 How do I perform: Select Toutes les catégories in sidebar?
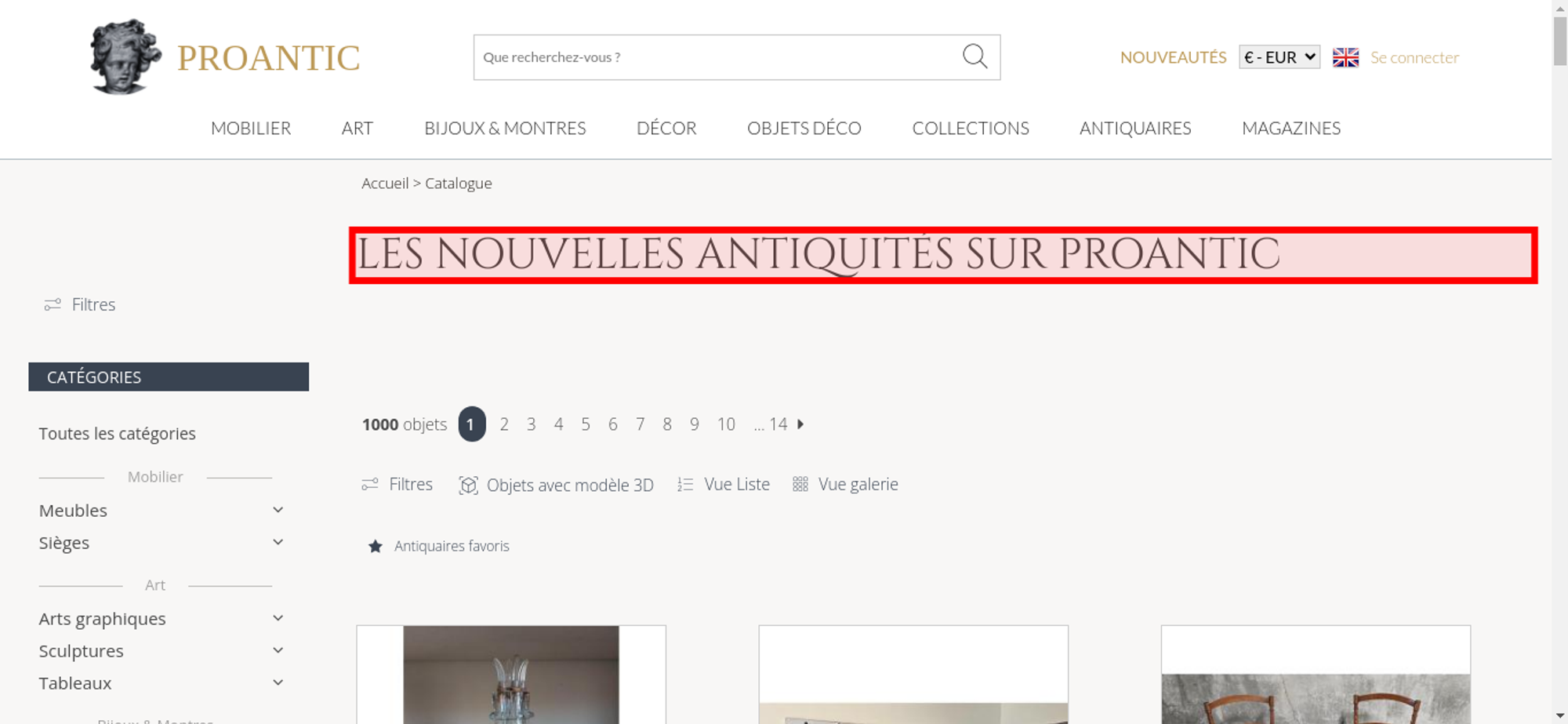[118, 434]
